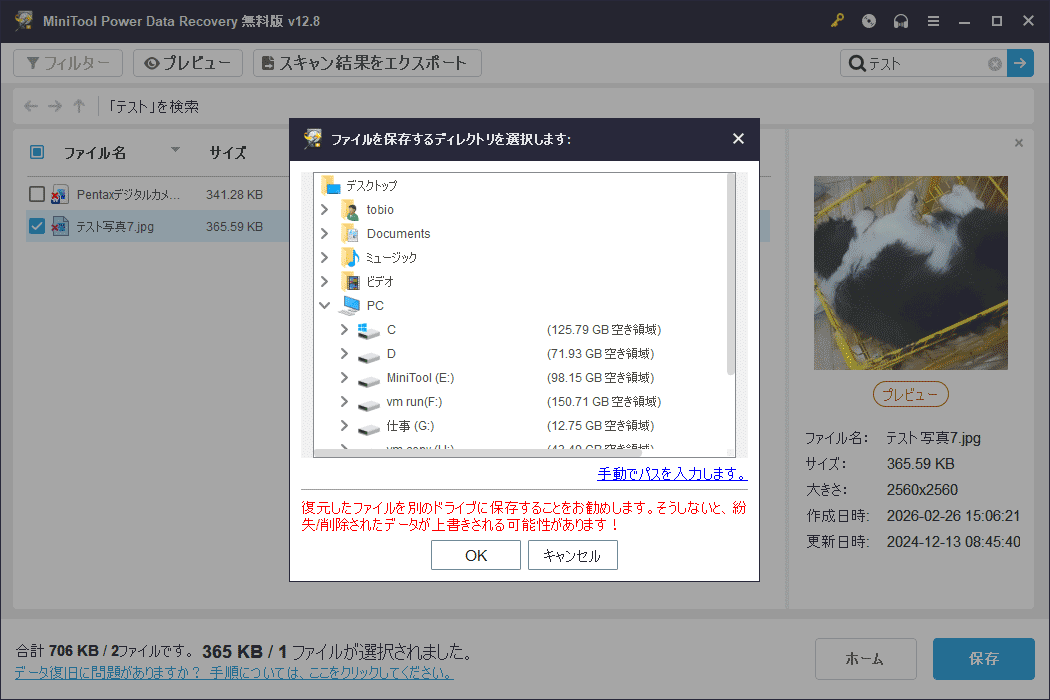Image resolution: width=1050 pixels, height=700 pixels.
Task: Click the photo preview thumbnail
Action: point(910,273)
